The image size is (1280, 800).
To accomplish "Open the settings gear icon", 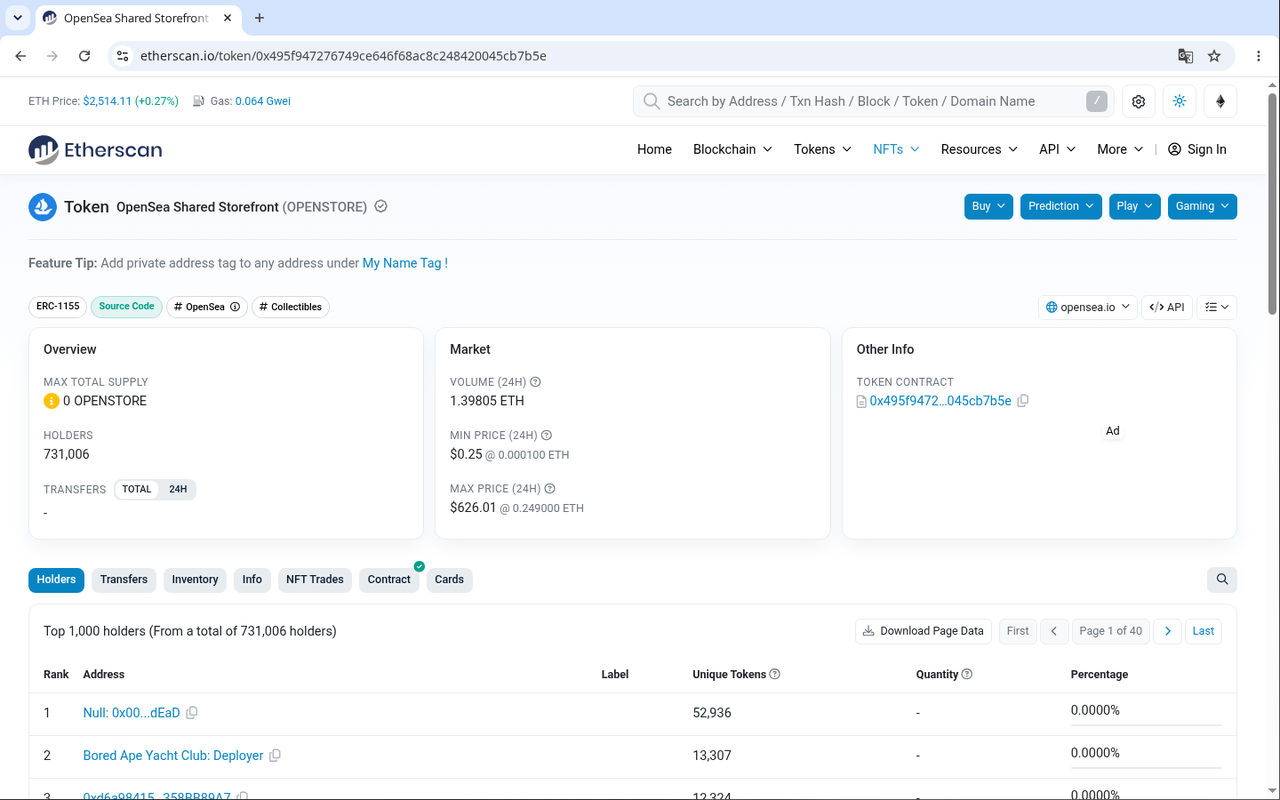I will point(1138,101).
